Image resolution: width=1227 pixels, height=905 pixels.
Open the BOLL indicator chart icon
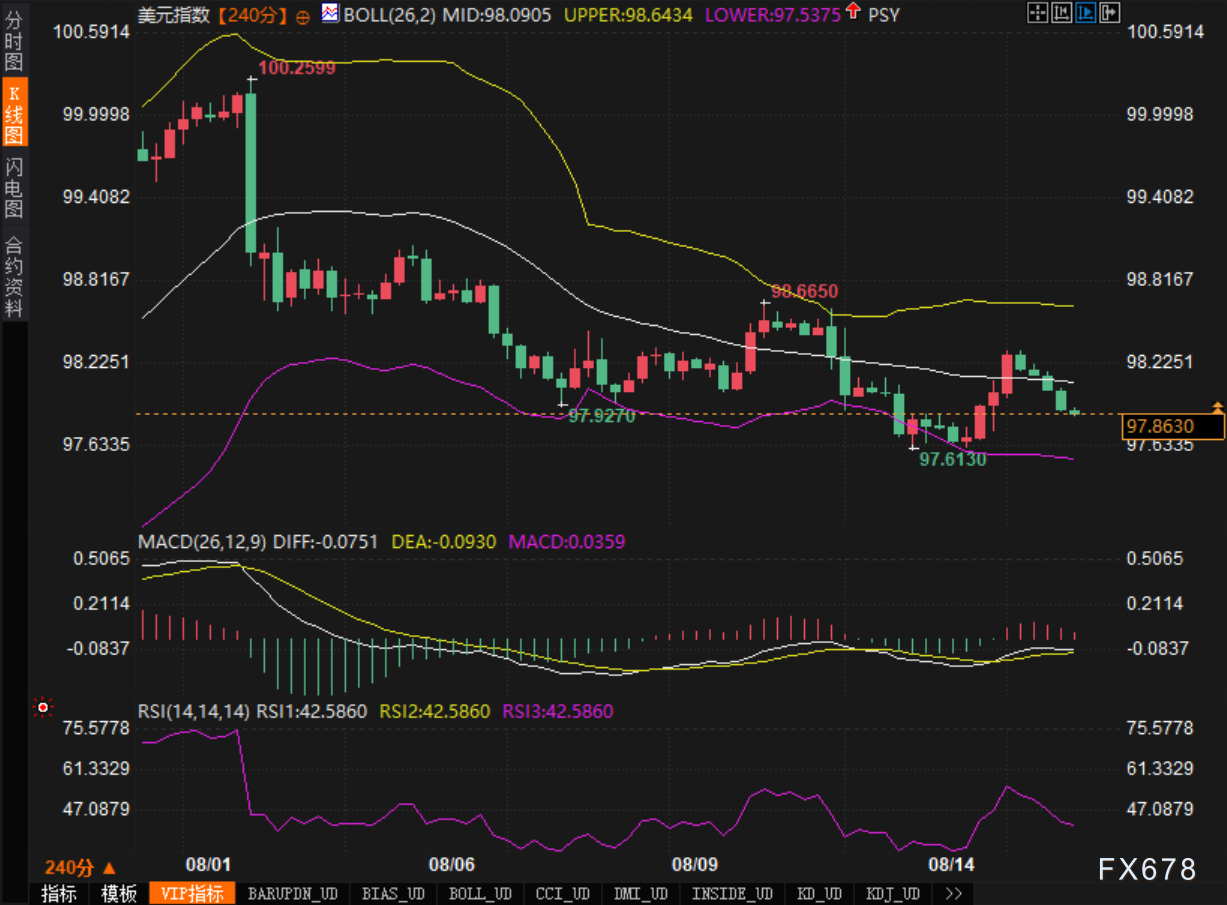tap(329, 13)
